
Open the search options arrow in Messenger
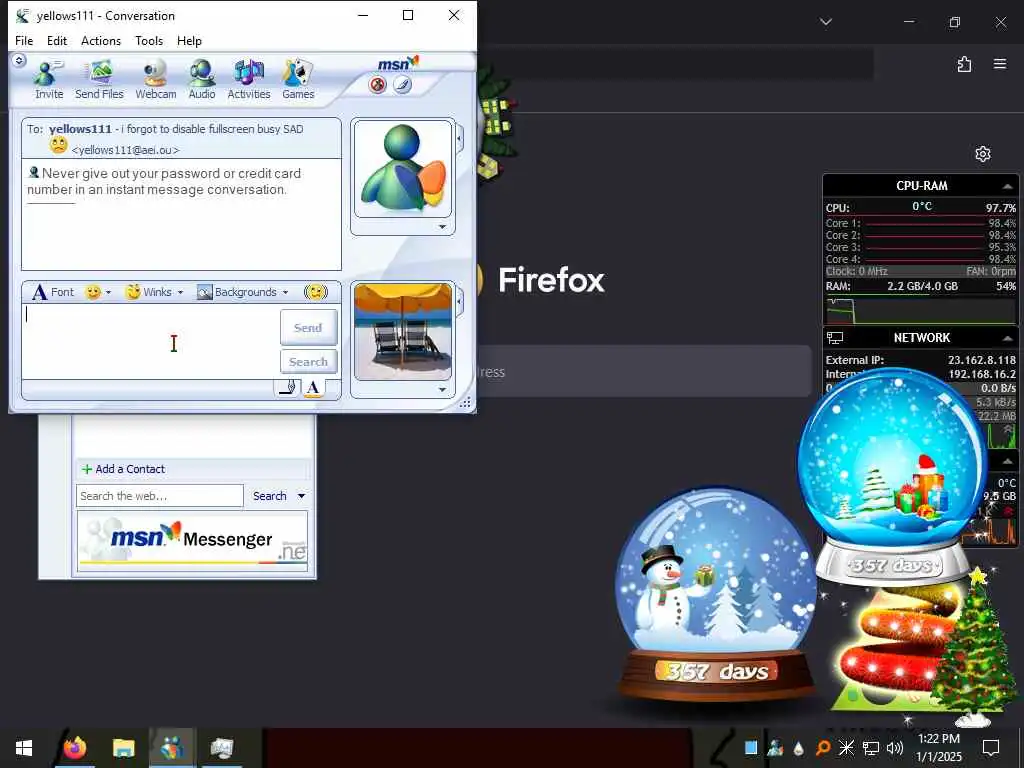pos(302,496)
